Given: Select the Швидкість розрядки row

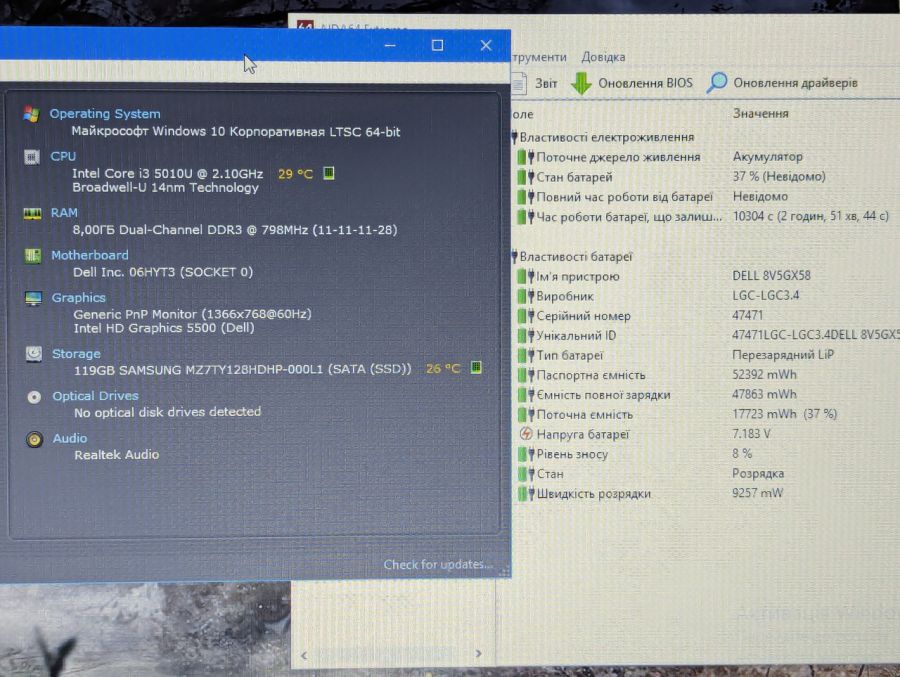Looking at the screenshot, I should point(650,494).
